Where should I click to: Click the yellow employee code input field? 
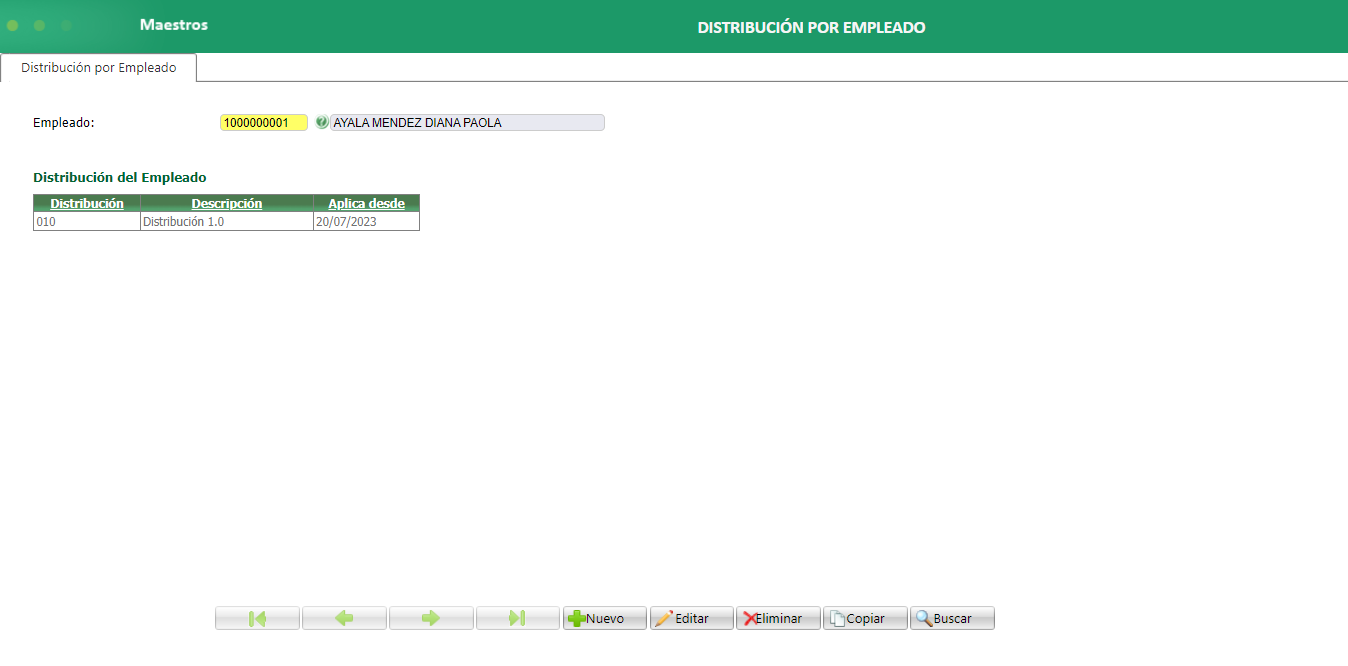[263, 122]
